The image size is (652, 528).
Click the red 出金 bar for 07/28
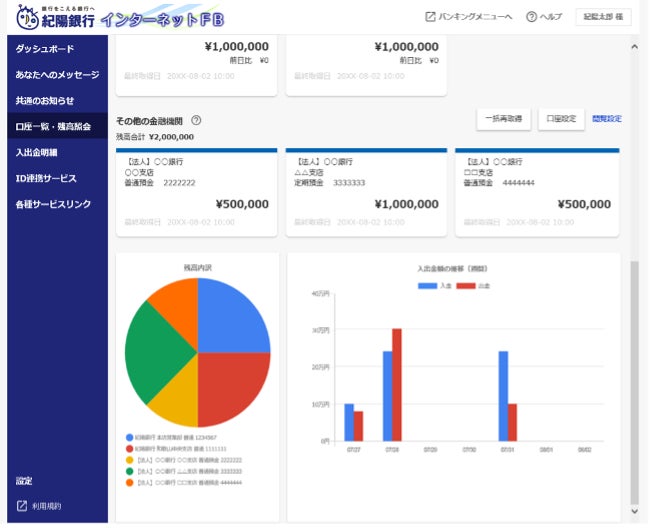coord(397,385)
